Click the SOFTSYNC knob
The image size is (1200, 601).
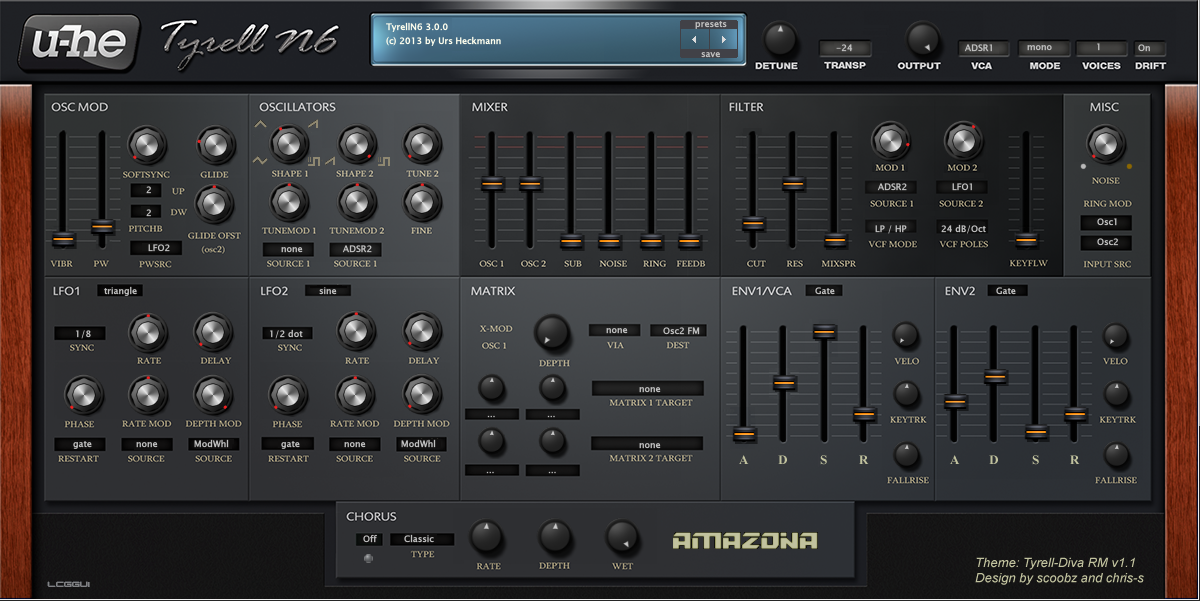[x=146, y=146]
